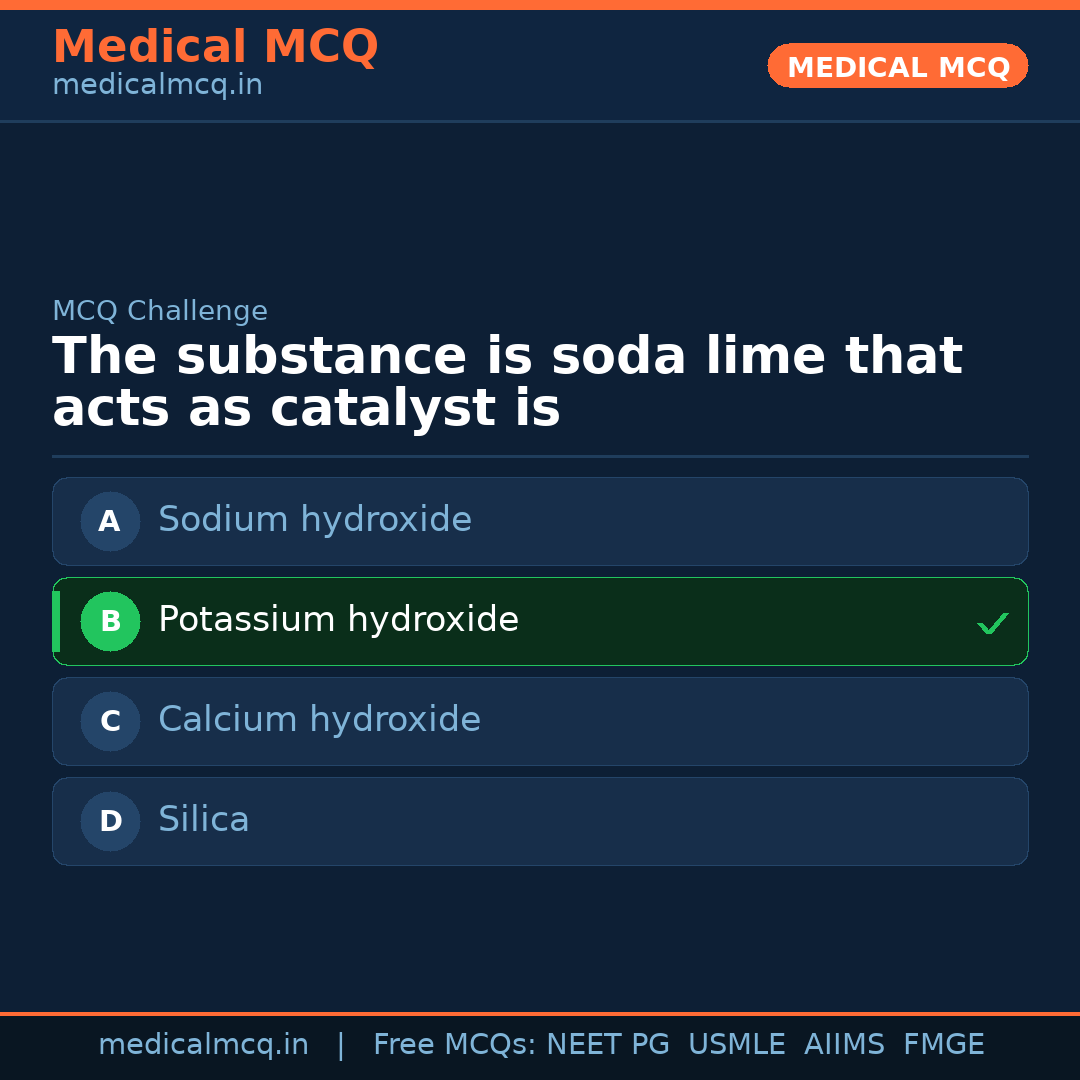Open medicalmcq.in link under the header title
This screenshot has width=1080, height=1080.
point(157,85)
